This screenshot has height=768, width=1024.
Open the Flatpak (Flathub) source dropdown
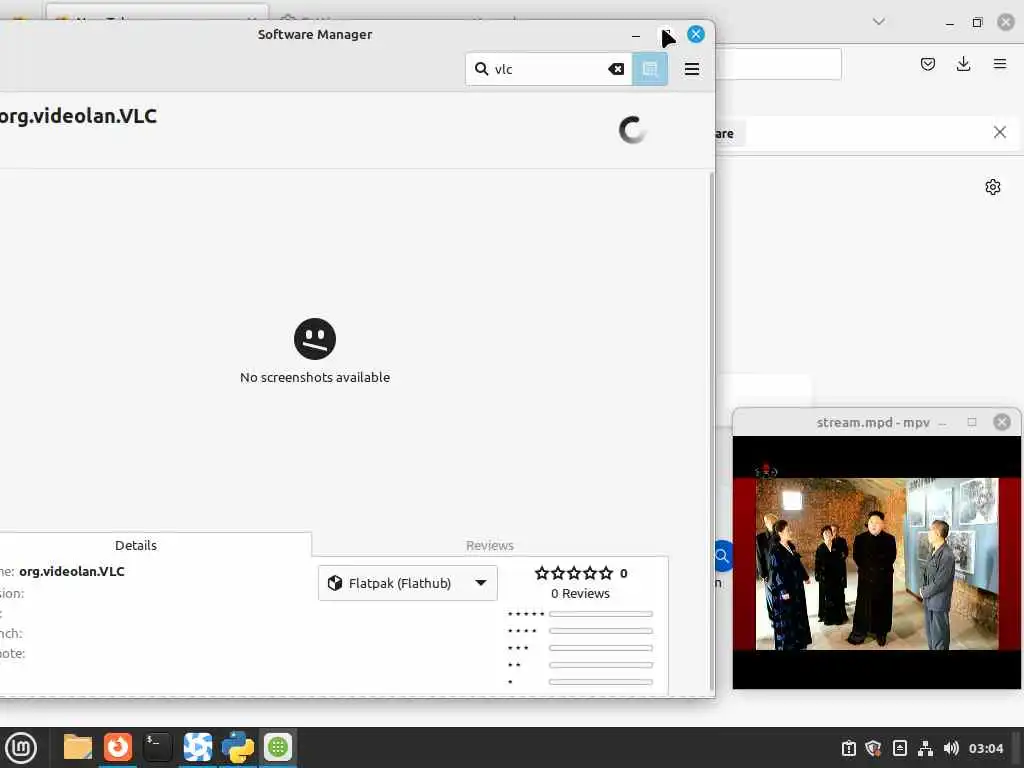408,583
